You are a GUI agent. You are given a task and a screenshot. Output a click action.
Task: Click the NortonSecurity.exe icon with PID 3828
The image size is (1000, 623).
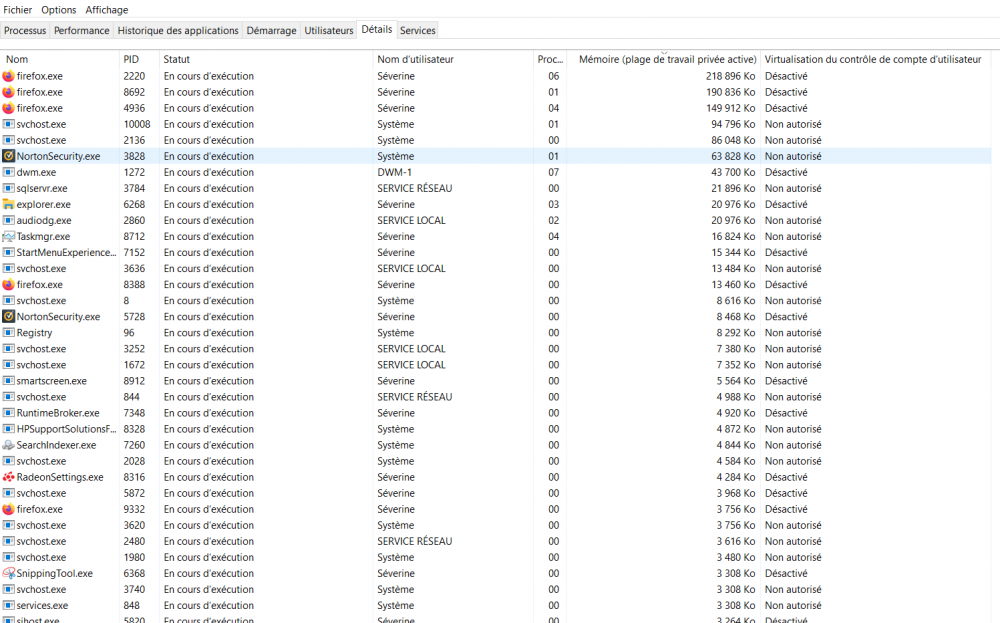click(x=9, y=156)
